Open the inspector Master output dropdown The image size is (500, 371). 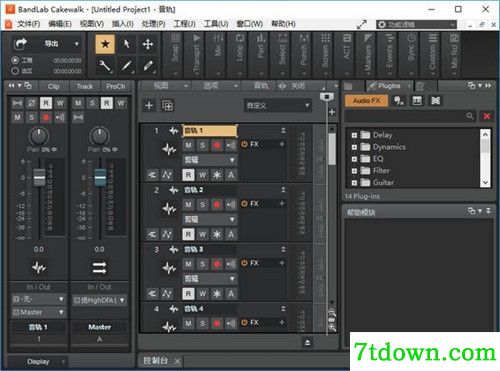click(38, 312)
